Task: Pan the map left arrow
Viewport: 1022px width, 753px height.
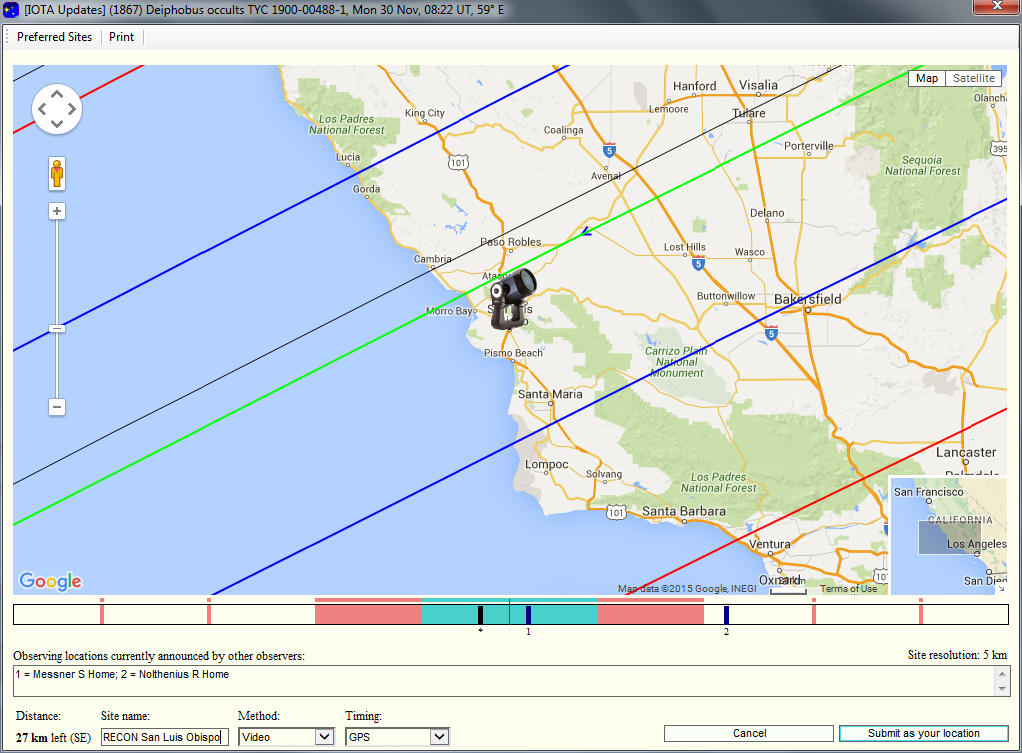Action: coord(42,109)
